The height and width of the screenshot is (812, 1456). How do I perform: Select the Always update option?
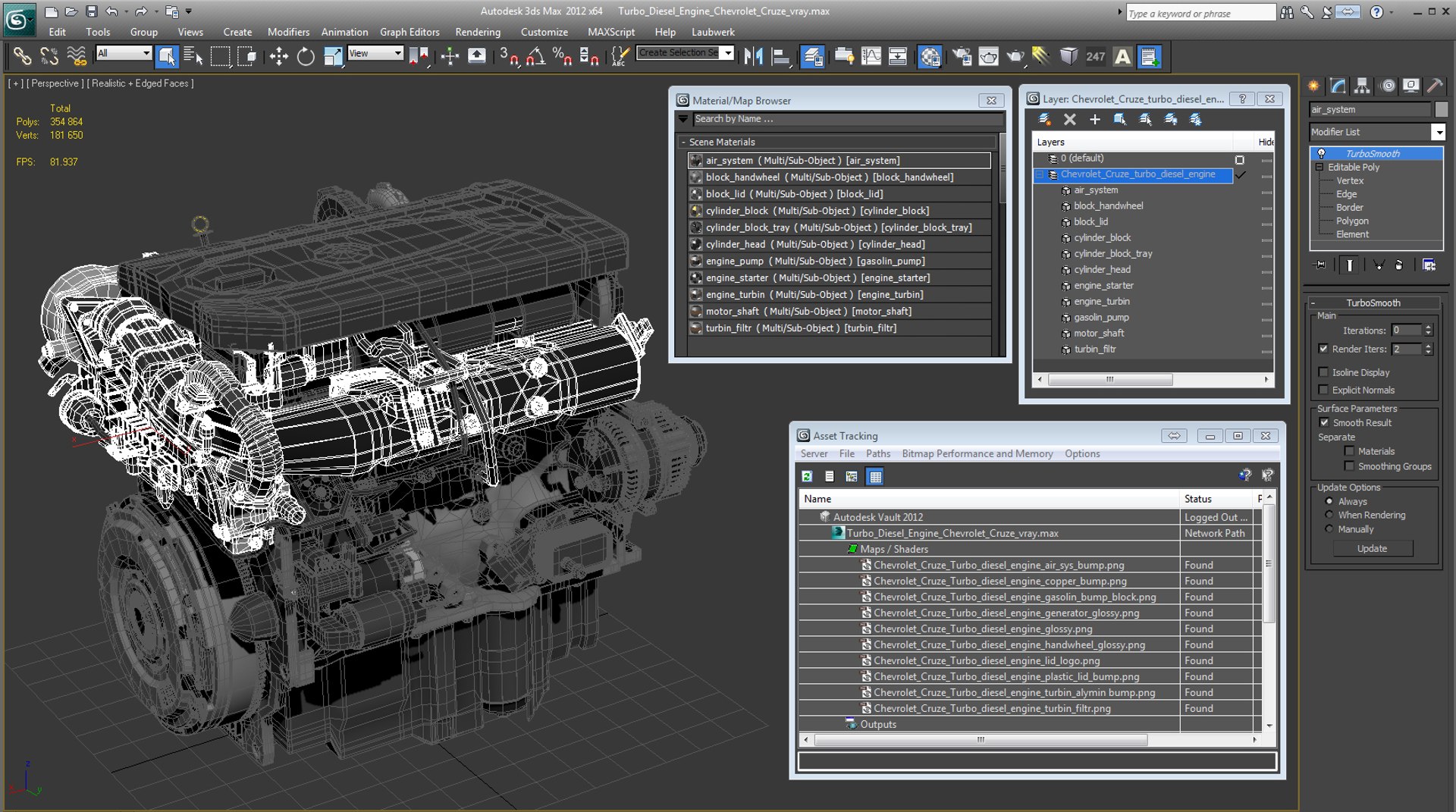click(x=1329, y=501)
